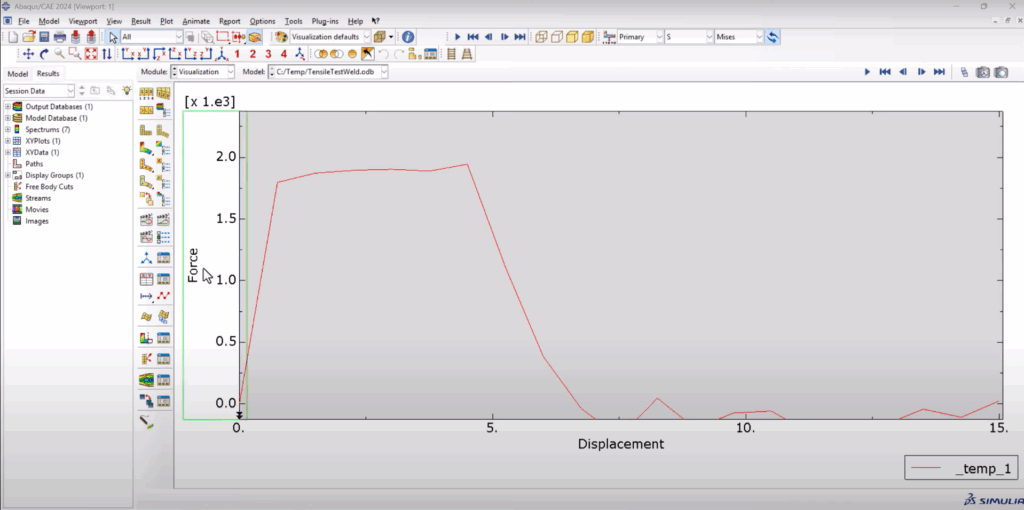Apply the isometric view icon
Image resolution: width=1024 pixels, height=510 pixels.
[222, 54]
